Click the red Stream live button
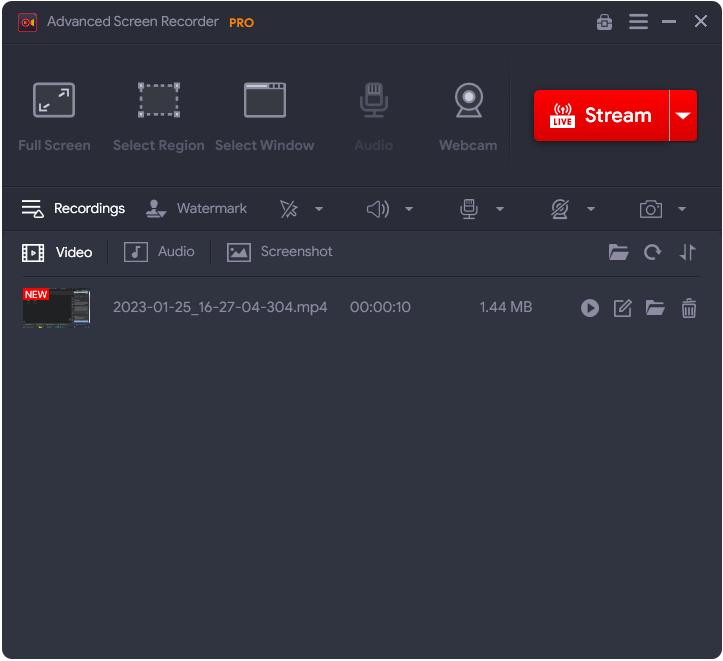Image resolution: width=723 pixels, height=661 pixels. pyautogui.click(x=601, y=115)
